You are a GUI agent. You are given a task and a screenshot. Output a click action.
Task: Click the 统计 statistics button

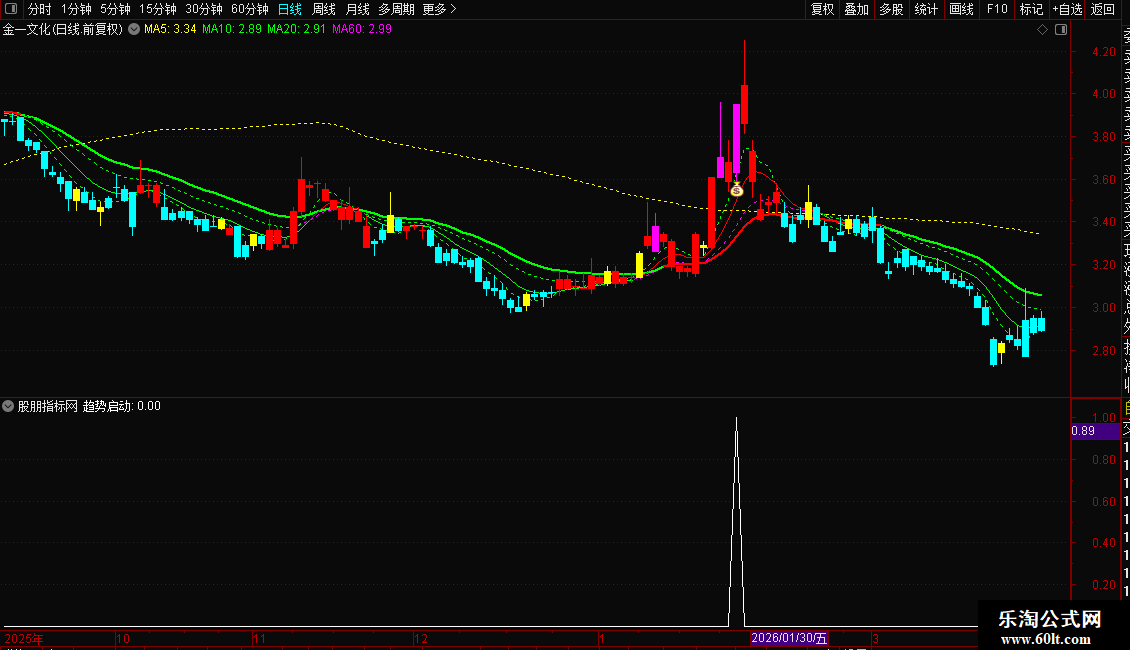(926, 9)
